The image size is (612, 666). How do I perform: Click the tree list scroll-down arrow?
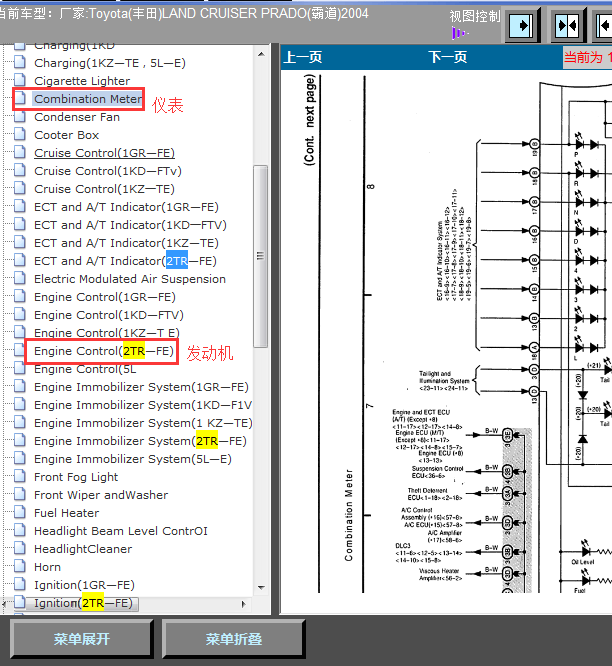point(261,588)
